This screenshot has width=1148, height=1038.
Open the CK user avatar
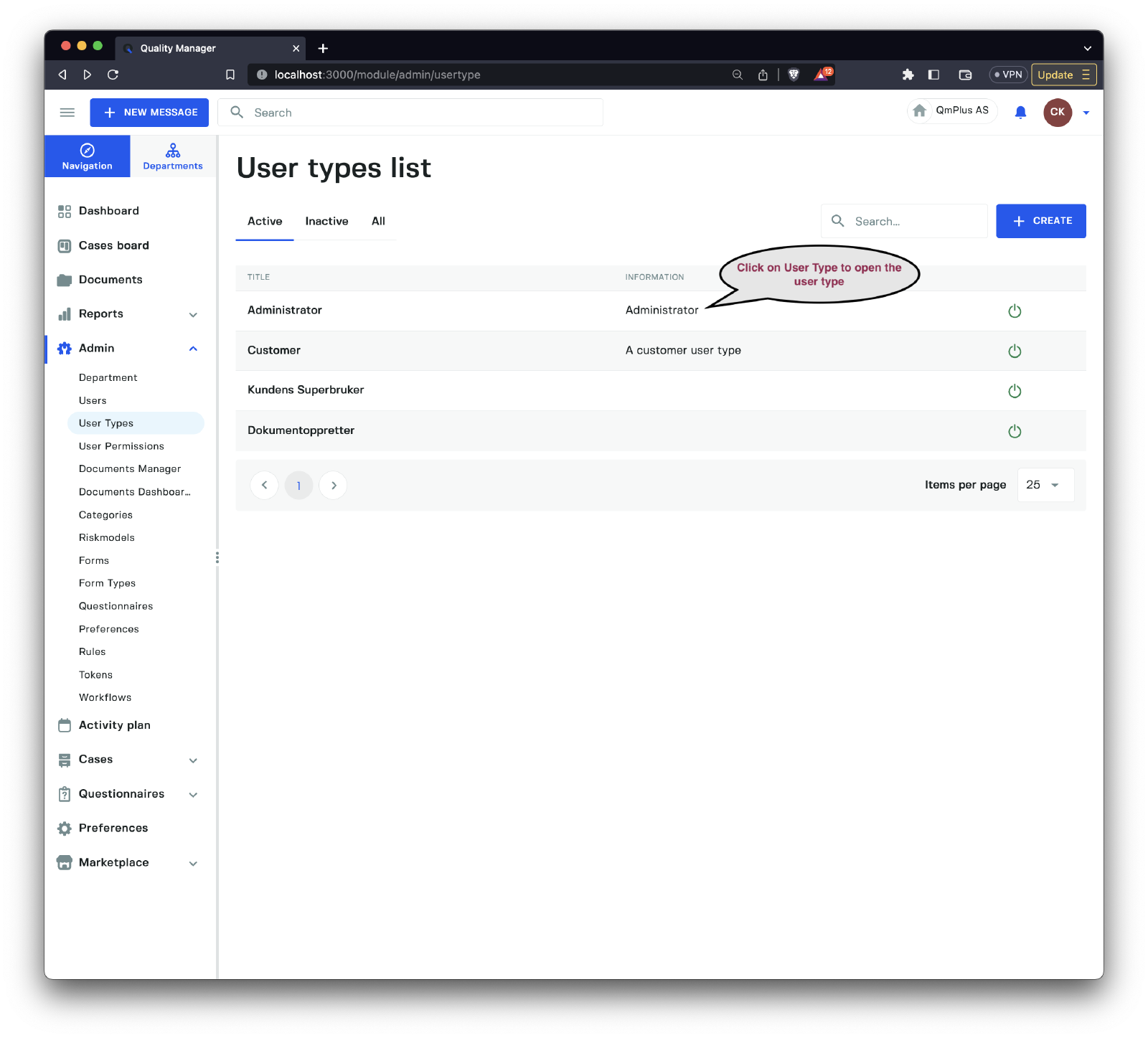1057,113
